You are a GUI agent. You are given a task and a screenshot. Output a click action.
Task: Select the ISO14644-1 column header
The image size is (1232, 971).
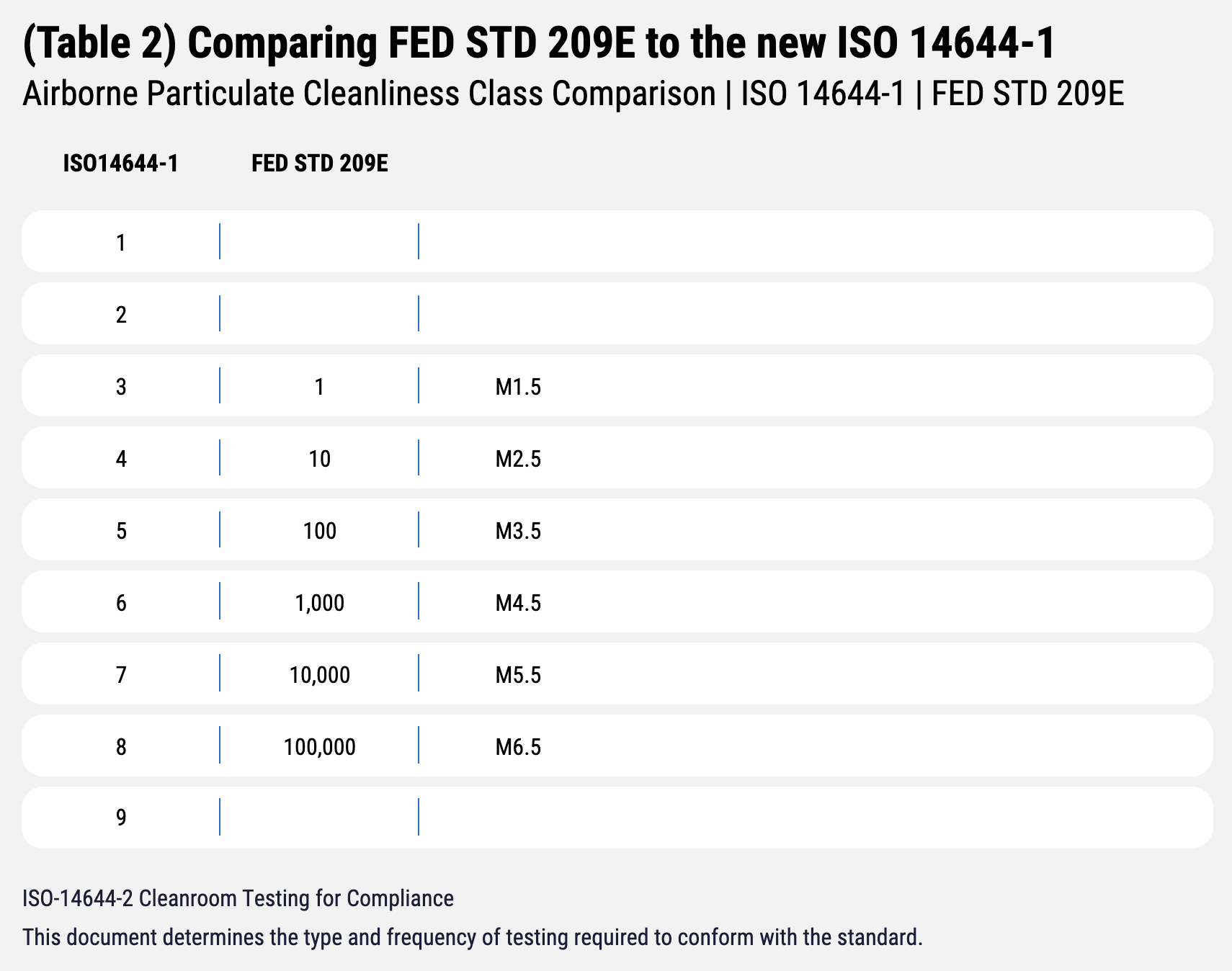[120, 164]
